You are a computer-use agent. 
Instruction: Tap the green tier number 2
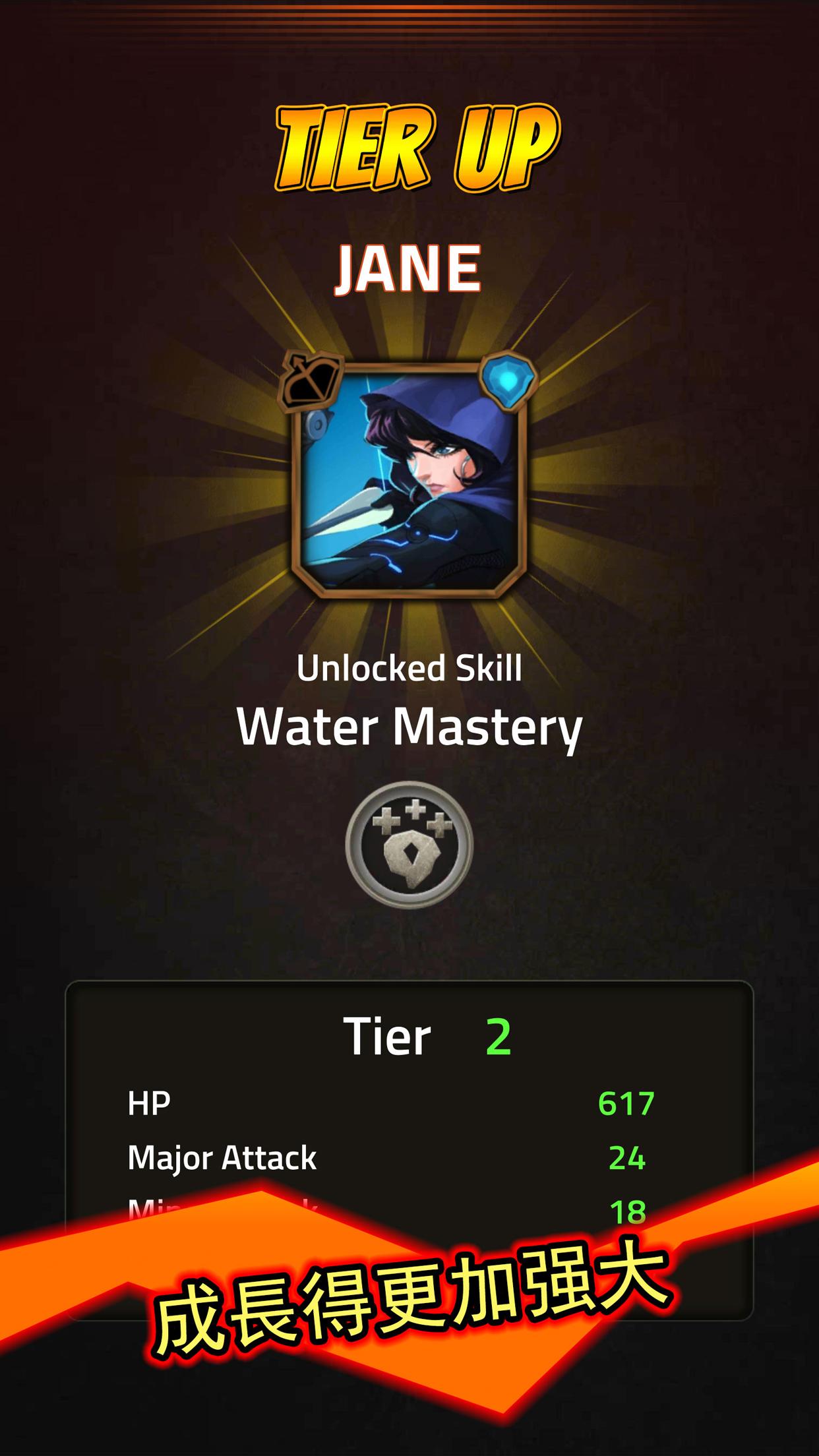click(x=499, y=1037)
